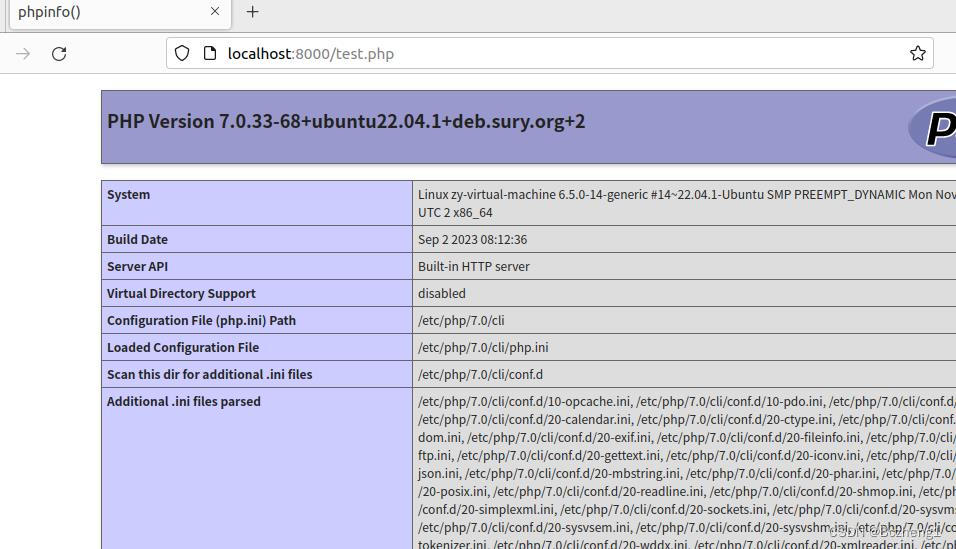Select the Server API label
This screenshot has width=956, height=549.
click(137, 267)
